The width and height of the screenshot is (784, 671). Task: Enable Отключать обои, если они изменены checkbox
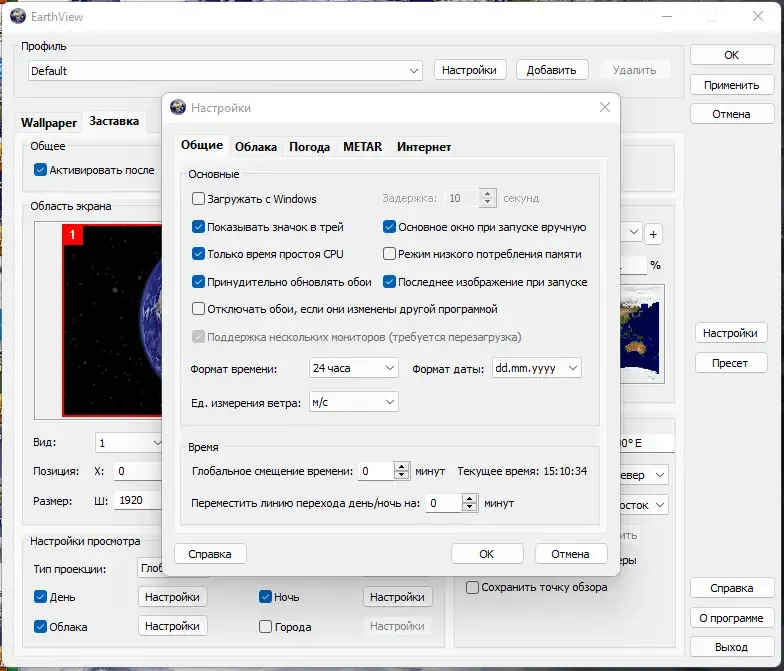[198, 308]
